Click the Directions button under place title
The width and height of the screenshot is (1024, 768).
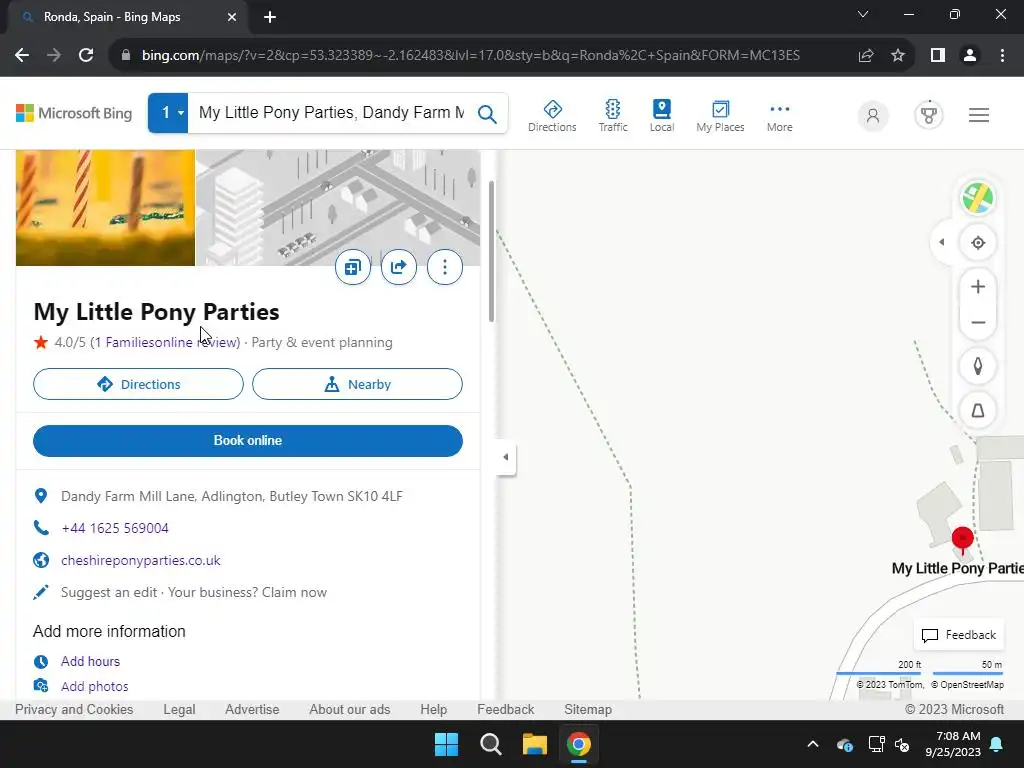pyautogui.click(x=138, y=384)
